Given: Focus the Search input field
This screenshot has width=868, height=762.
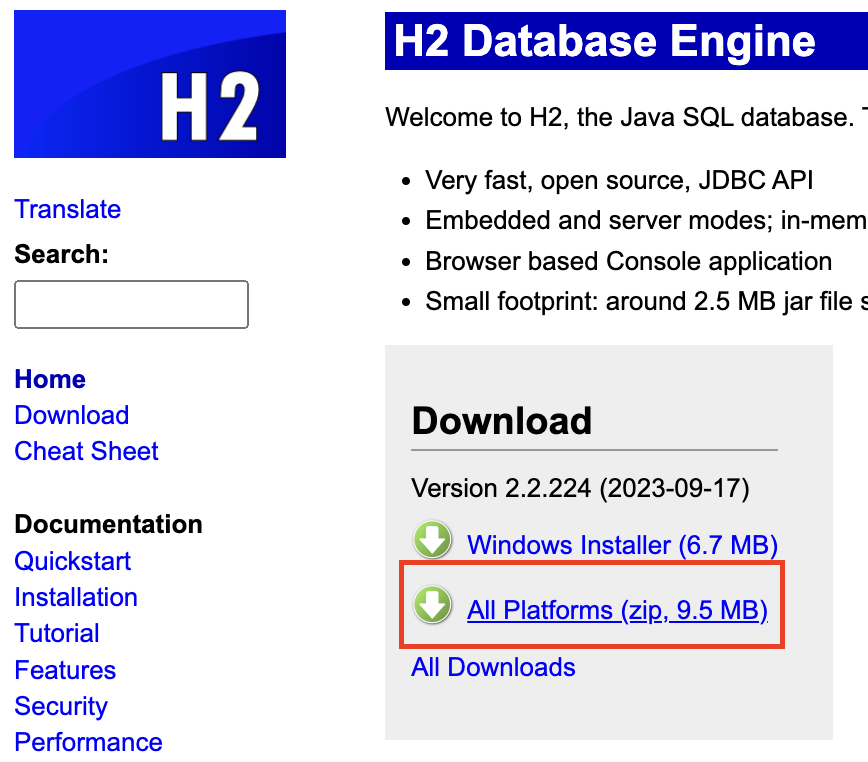Looking at the screenshot, I should pos(131,304).
